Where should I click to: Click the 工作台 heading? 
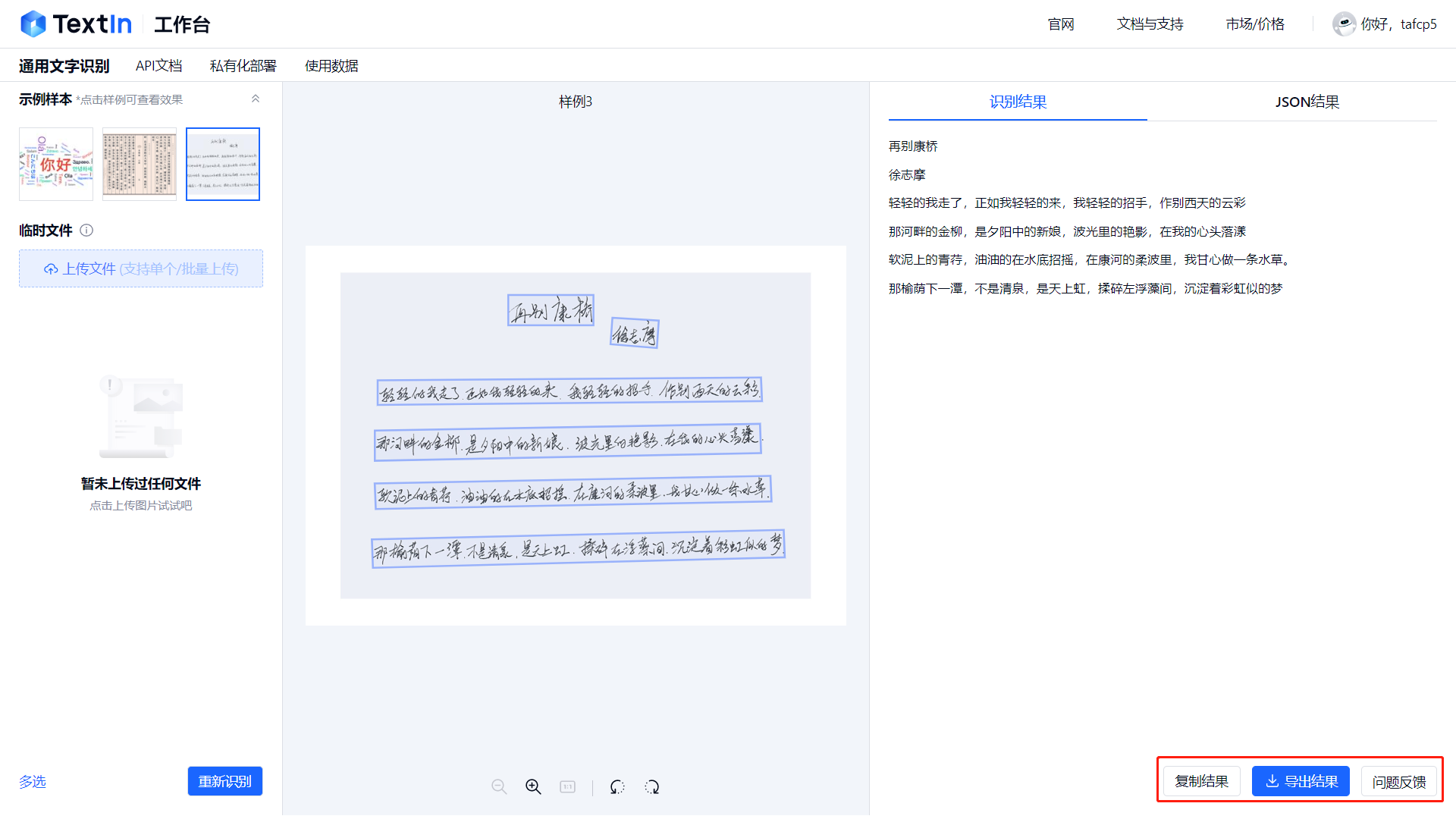point(182,24)
